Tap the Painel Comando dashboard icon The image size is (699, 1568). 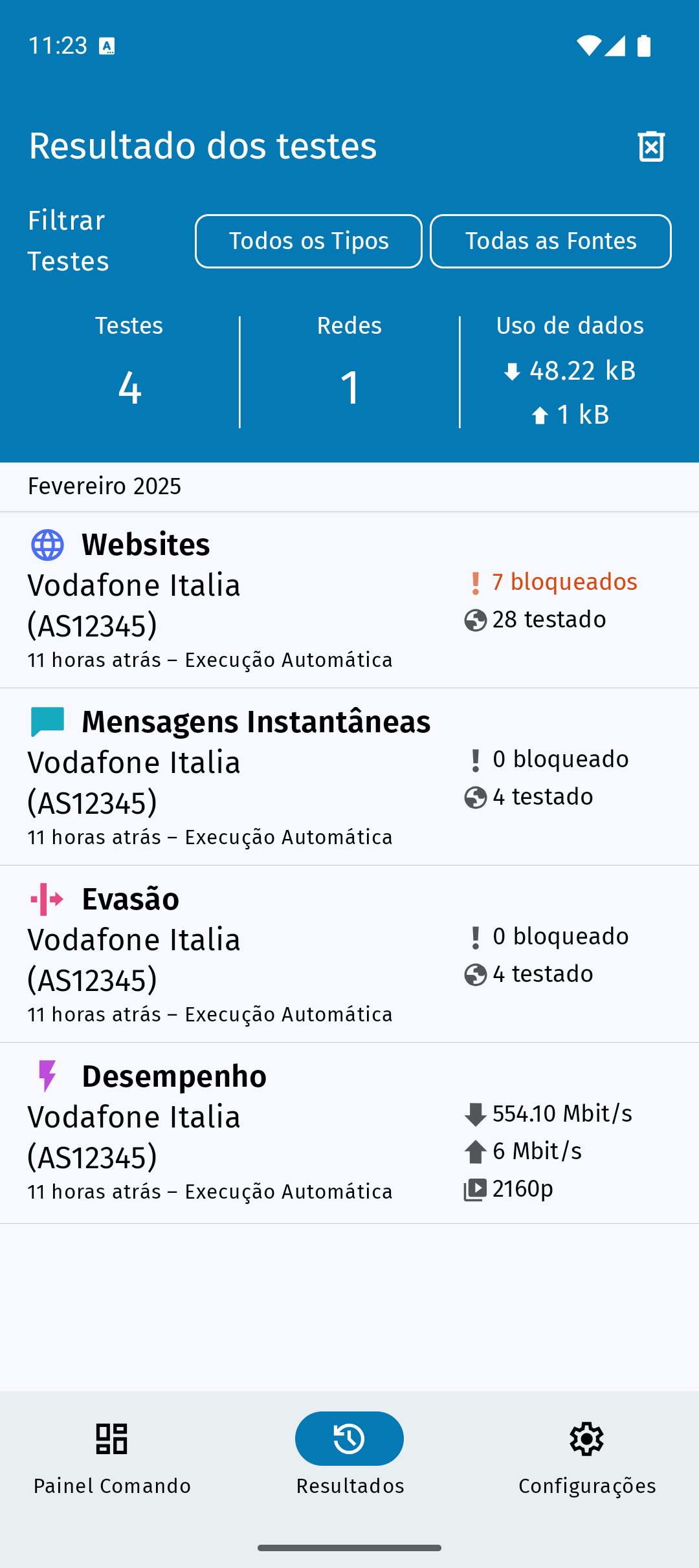coord(111,1439)
